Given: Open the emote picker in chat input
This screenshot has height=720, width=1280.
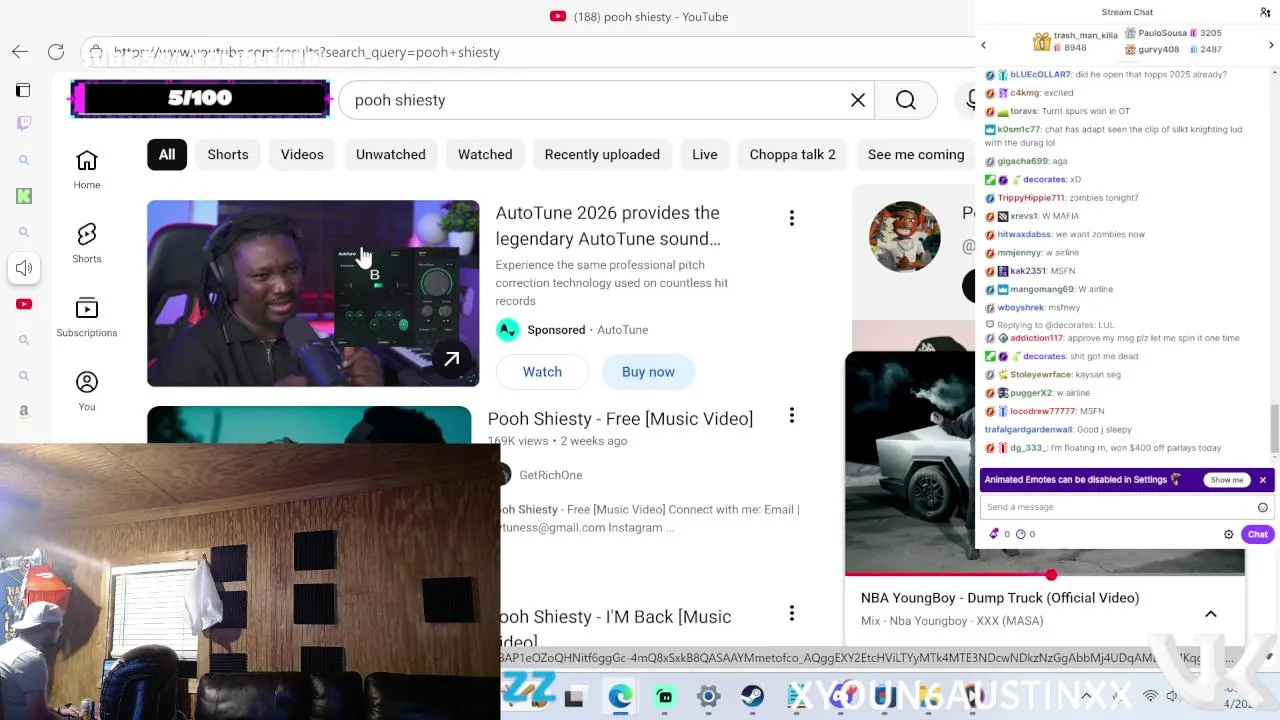Looking at the screenshot, I should (1263, 507).
